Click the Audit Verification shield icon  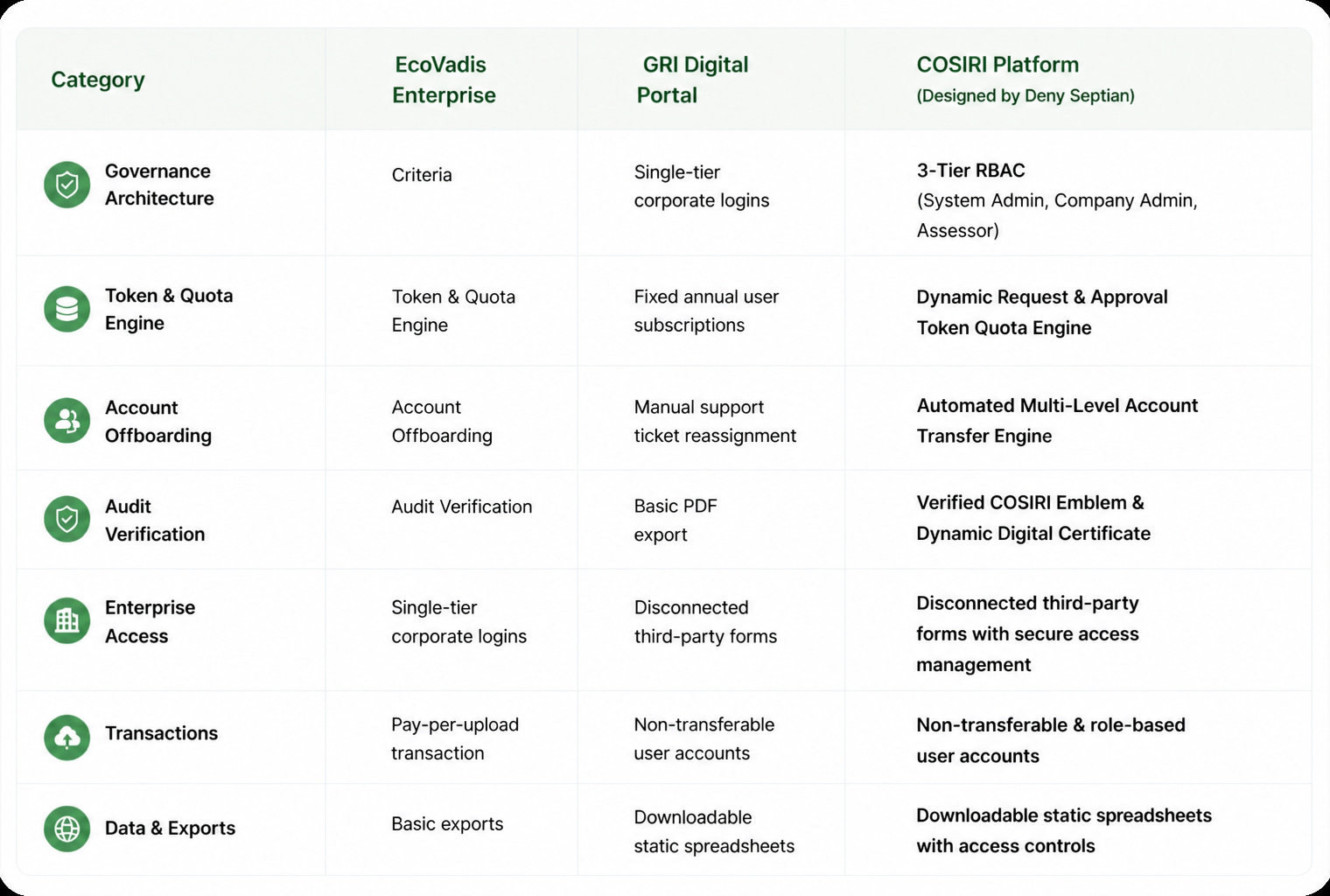pyautogui.click(x=67, y=519)
